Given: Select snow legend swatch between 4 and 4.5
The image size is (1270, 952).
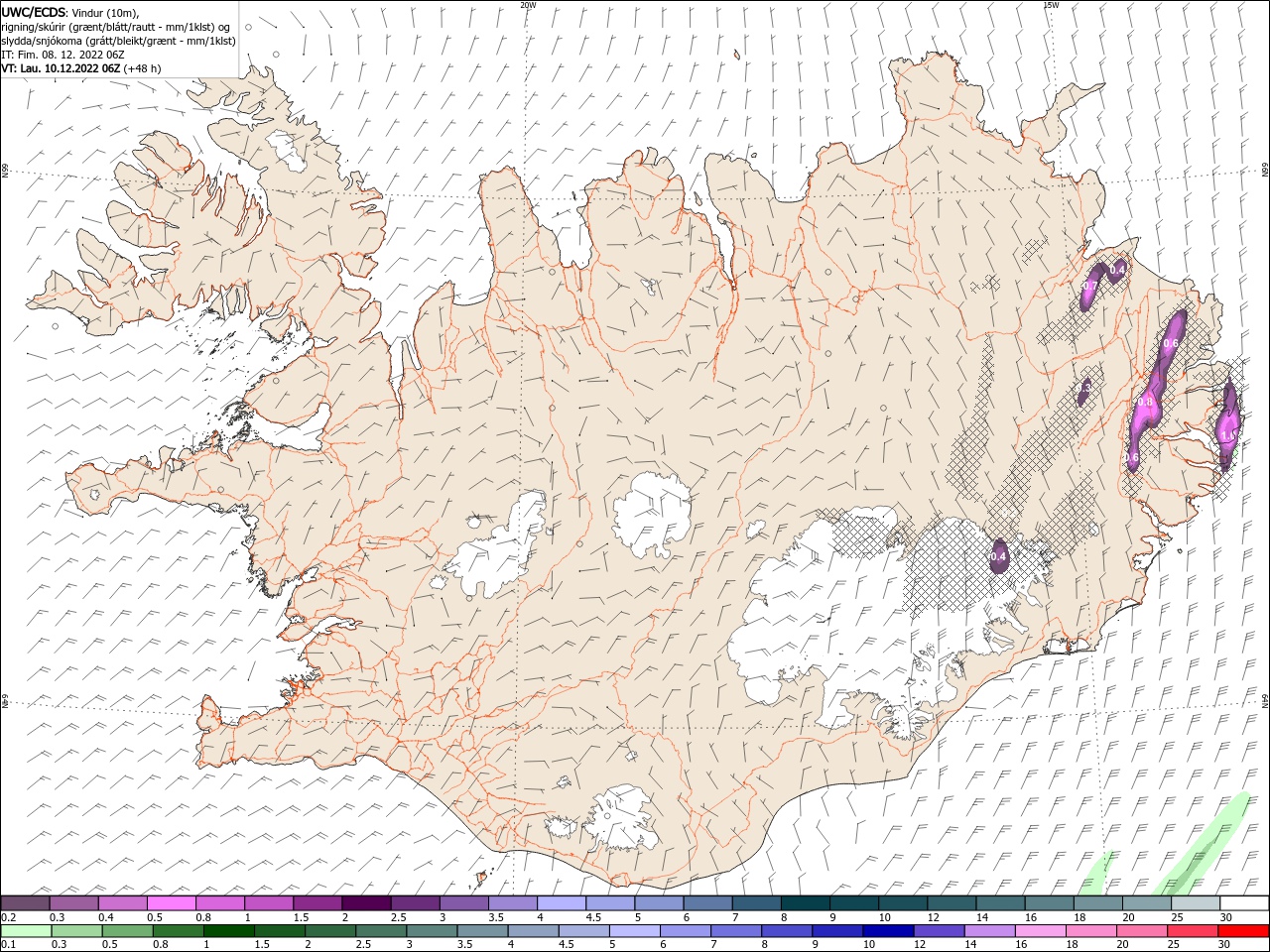Looking at the screenshot, I should [x=562, y=902].
